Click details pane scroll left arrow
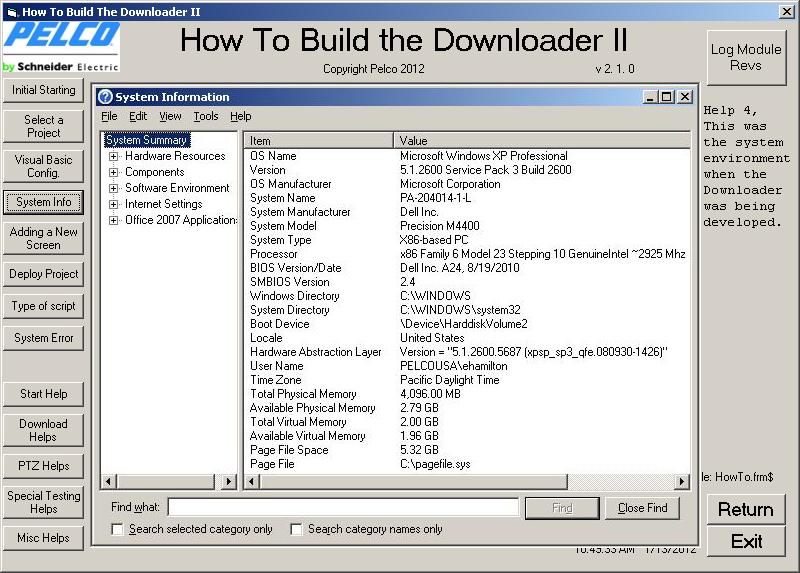Image resolution: width=800 pixels, height=573 pixels. point(252,481)
